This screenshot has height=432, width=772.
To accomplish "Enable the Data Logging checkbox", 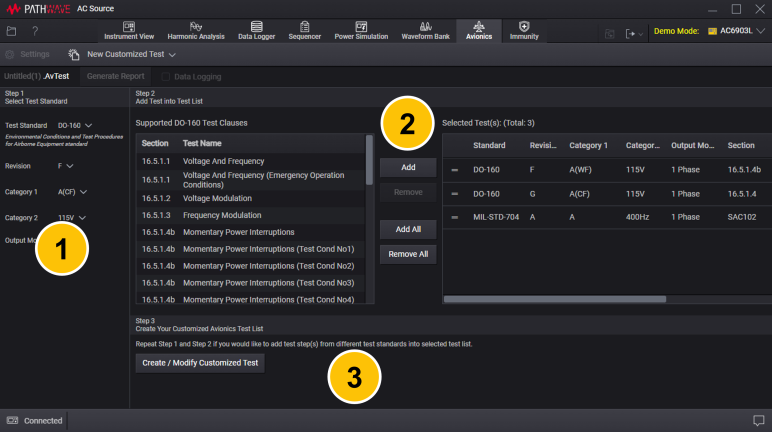I will (x=166, y=76).
